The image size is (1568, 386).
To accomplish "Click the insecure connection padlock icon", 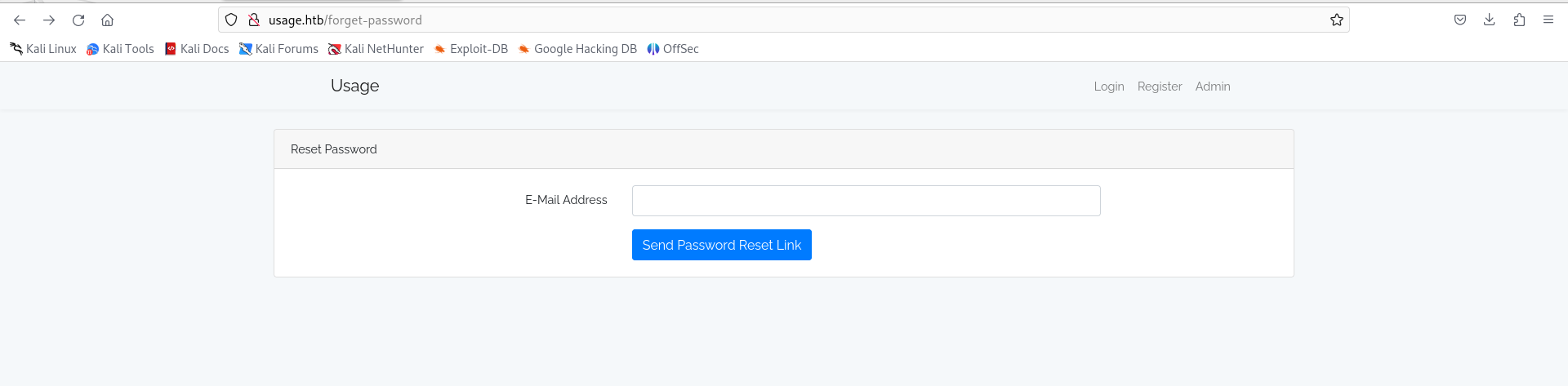I will 254,20.
